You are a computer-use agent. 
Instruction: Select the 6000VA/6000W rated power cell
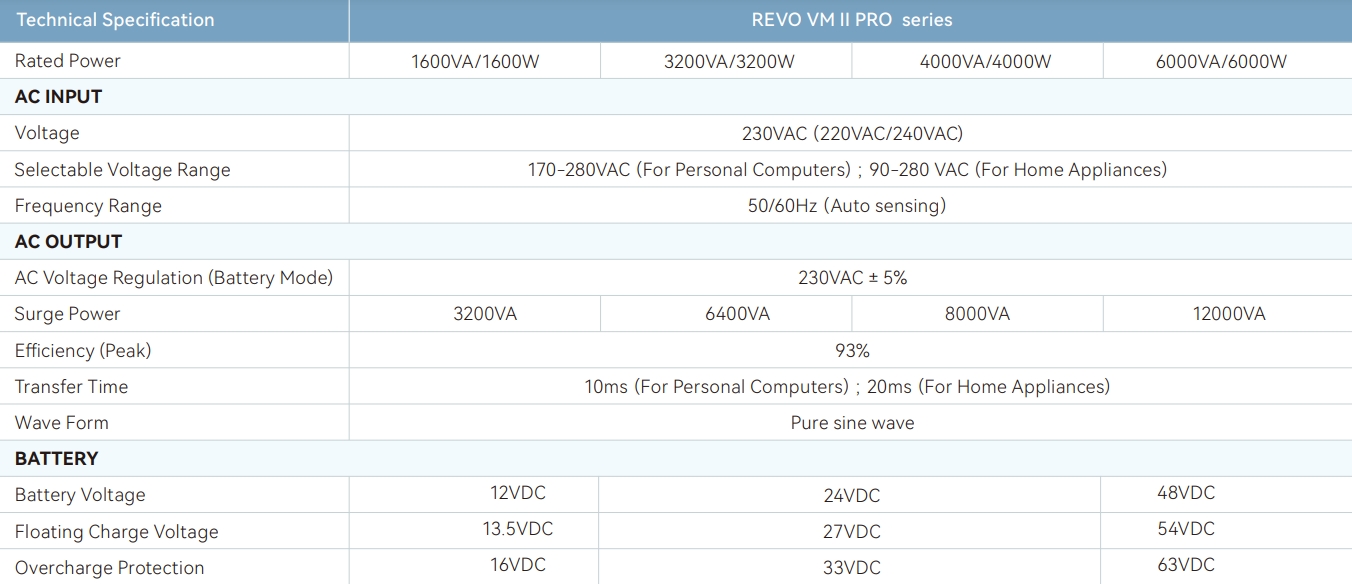[x=1221, y=62]
